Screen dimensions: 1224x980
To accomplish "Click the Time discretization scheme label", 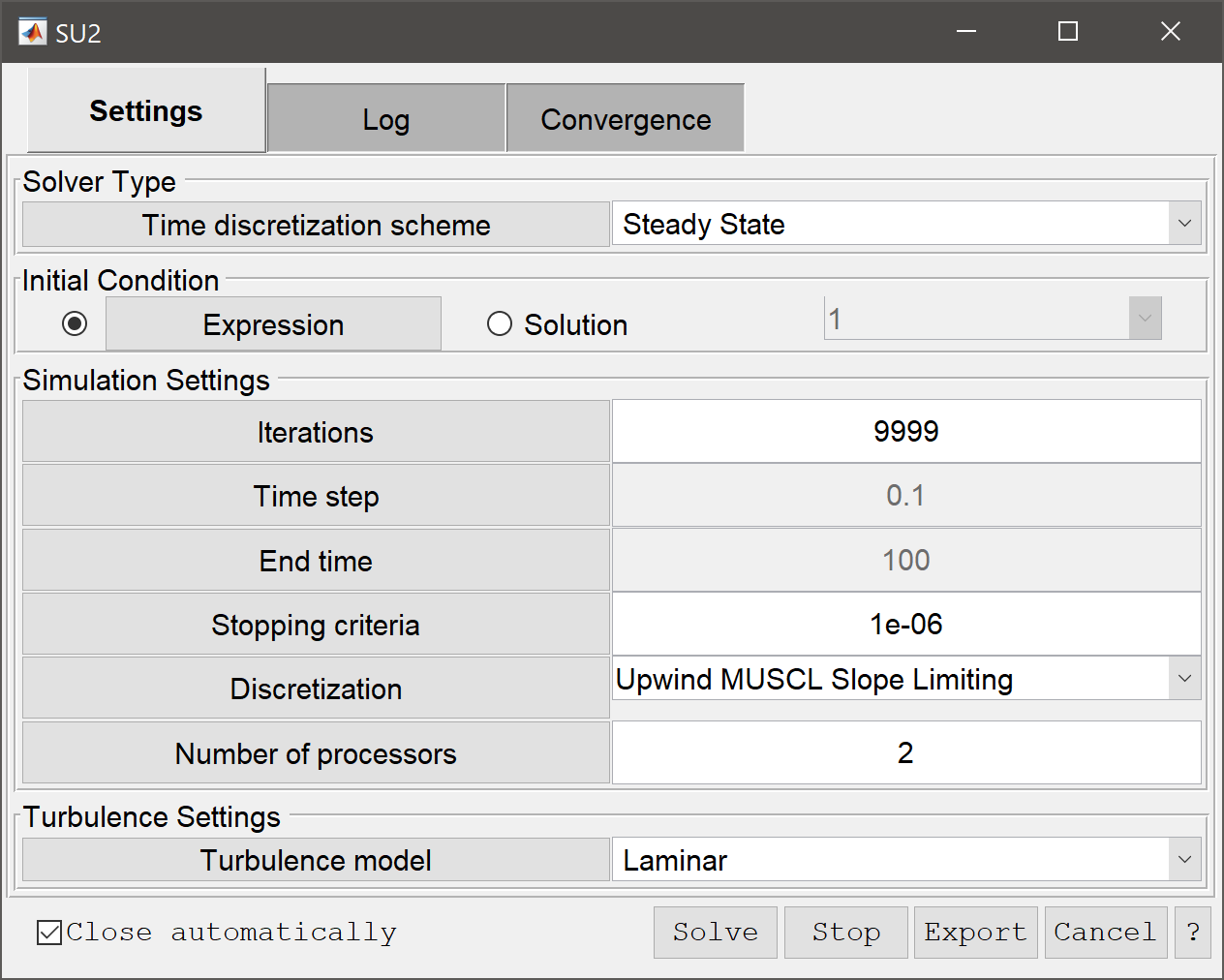I will point(316,225).
